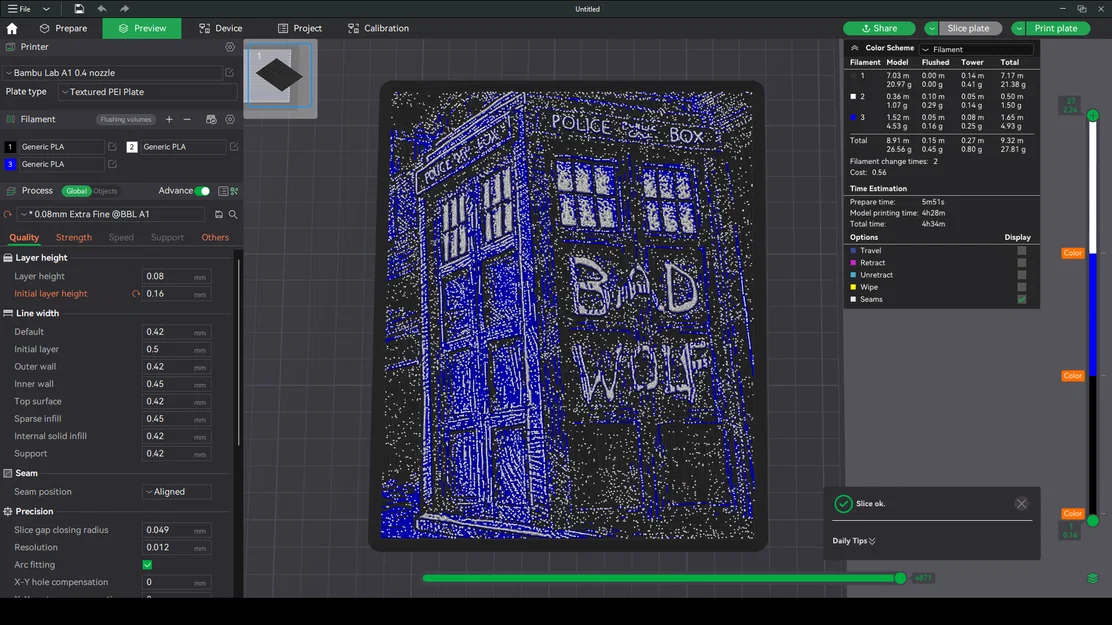
Task: Click the Share button
Action: tap(879, 28)
